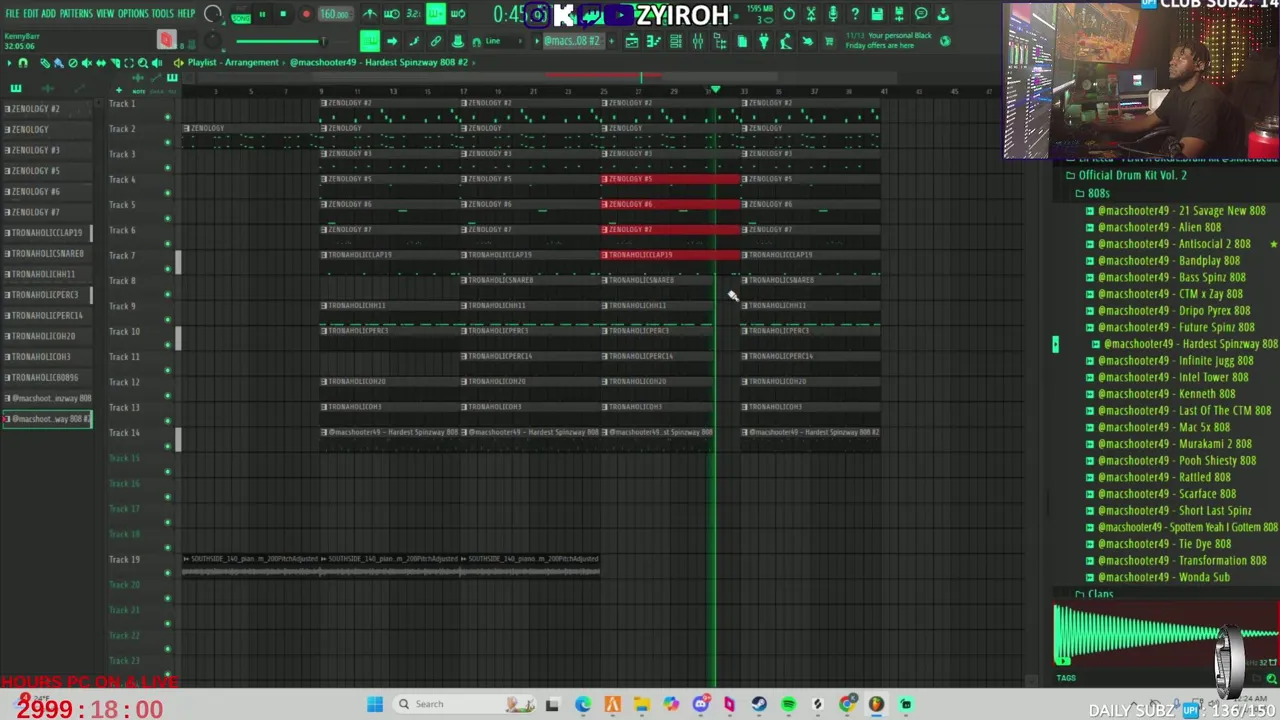Select the playlist Playback speaker tool

(157, 62)
